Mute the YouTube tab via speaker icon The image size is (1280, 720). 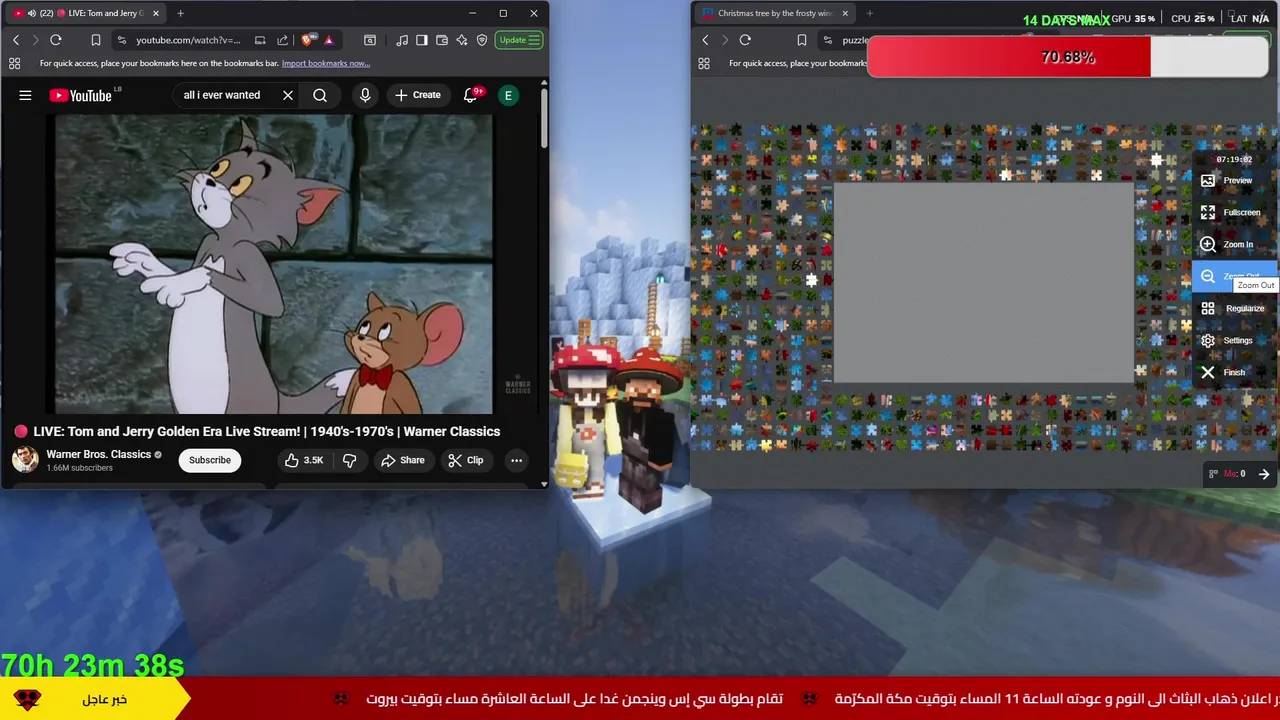click(31, 13)
